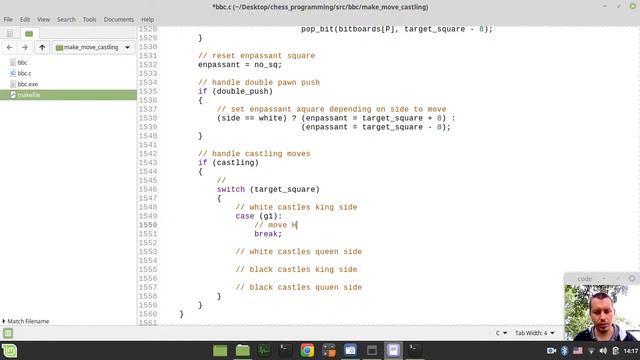This screenshot has width=640, height=360.
Task: Go forward in the file browser
Action: [x=24, y=47]
